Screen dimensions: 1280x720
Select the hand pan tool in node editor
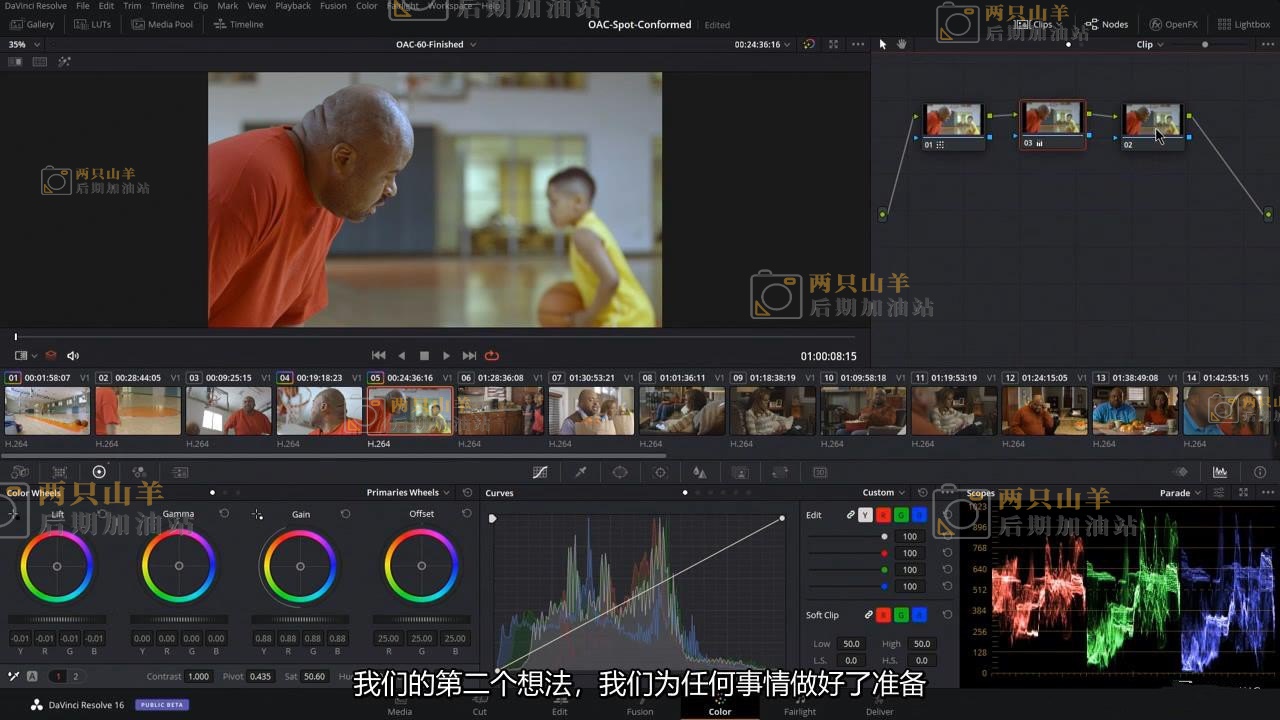[901, 44]
